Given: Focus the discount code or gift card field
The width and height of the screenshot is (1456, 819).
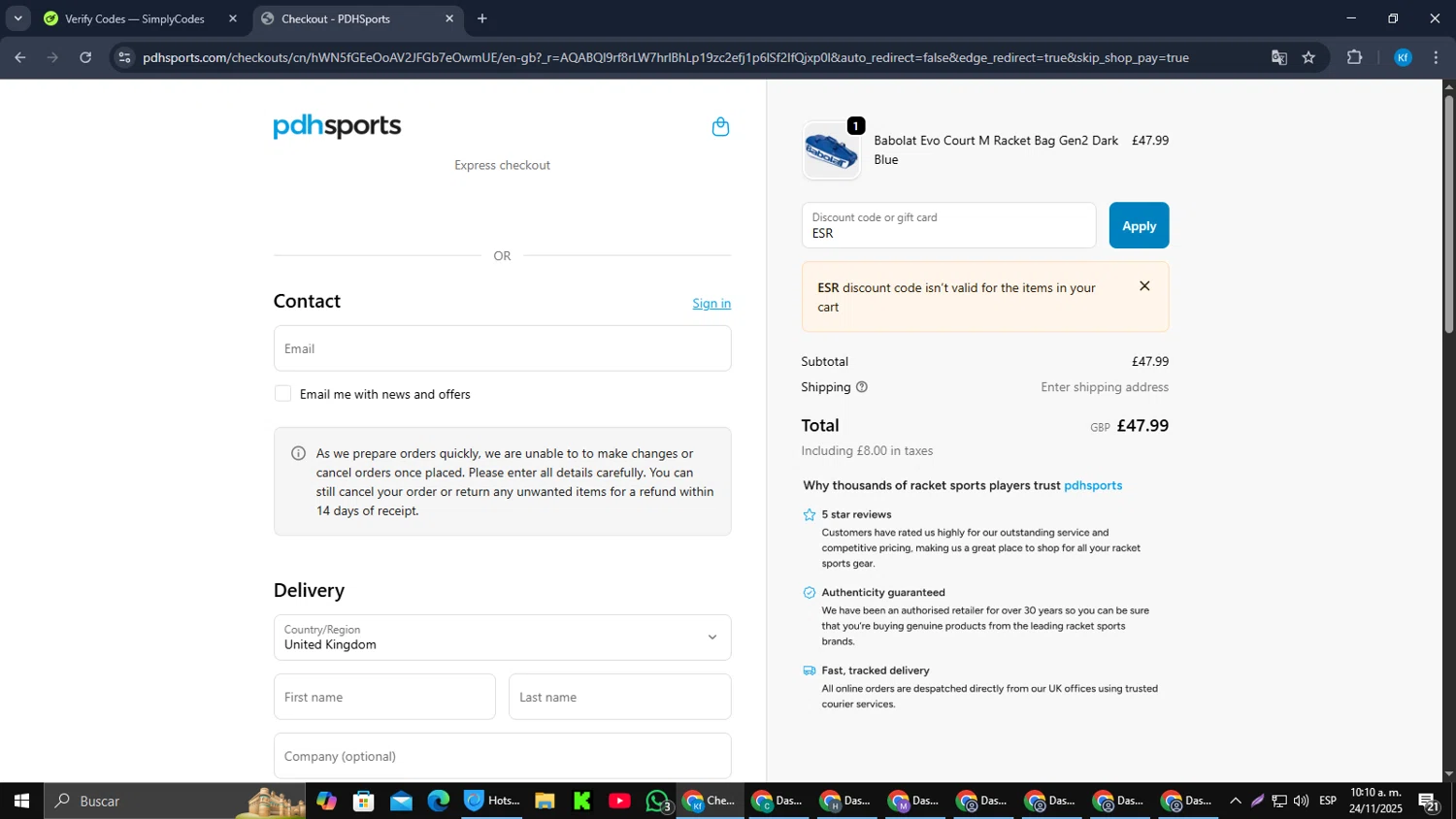Looking at the screenshot, I should coord(948,225).
